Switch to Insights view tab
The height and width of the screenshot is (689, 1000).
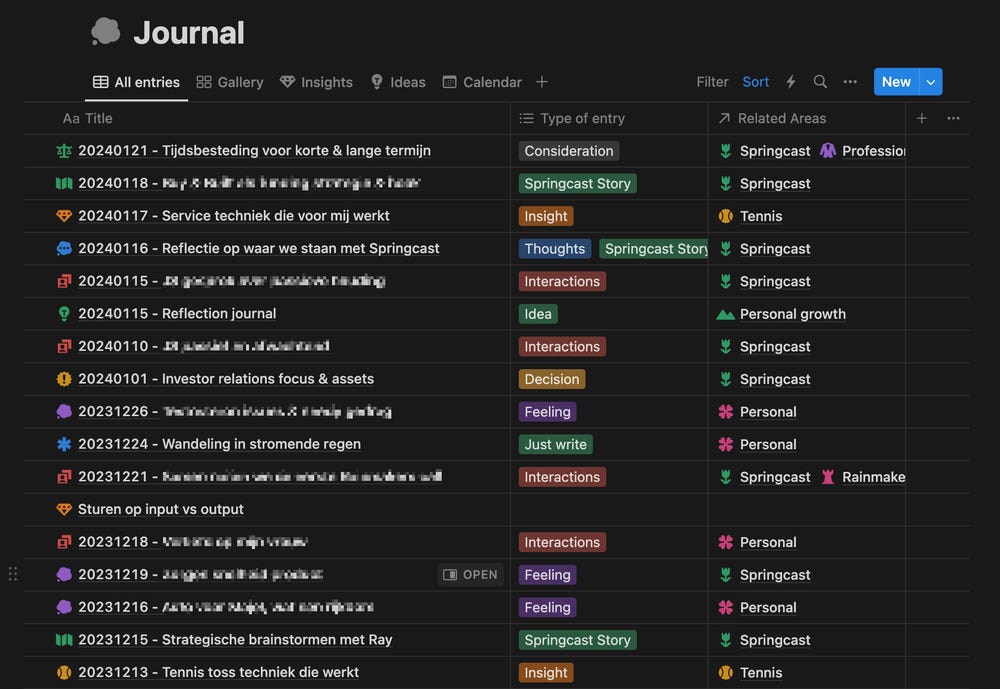pyautogui.click(x=316, y=82)
